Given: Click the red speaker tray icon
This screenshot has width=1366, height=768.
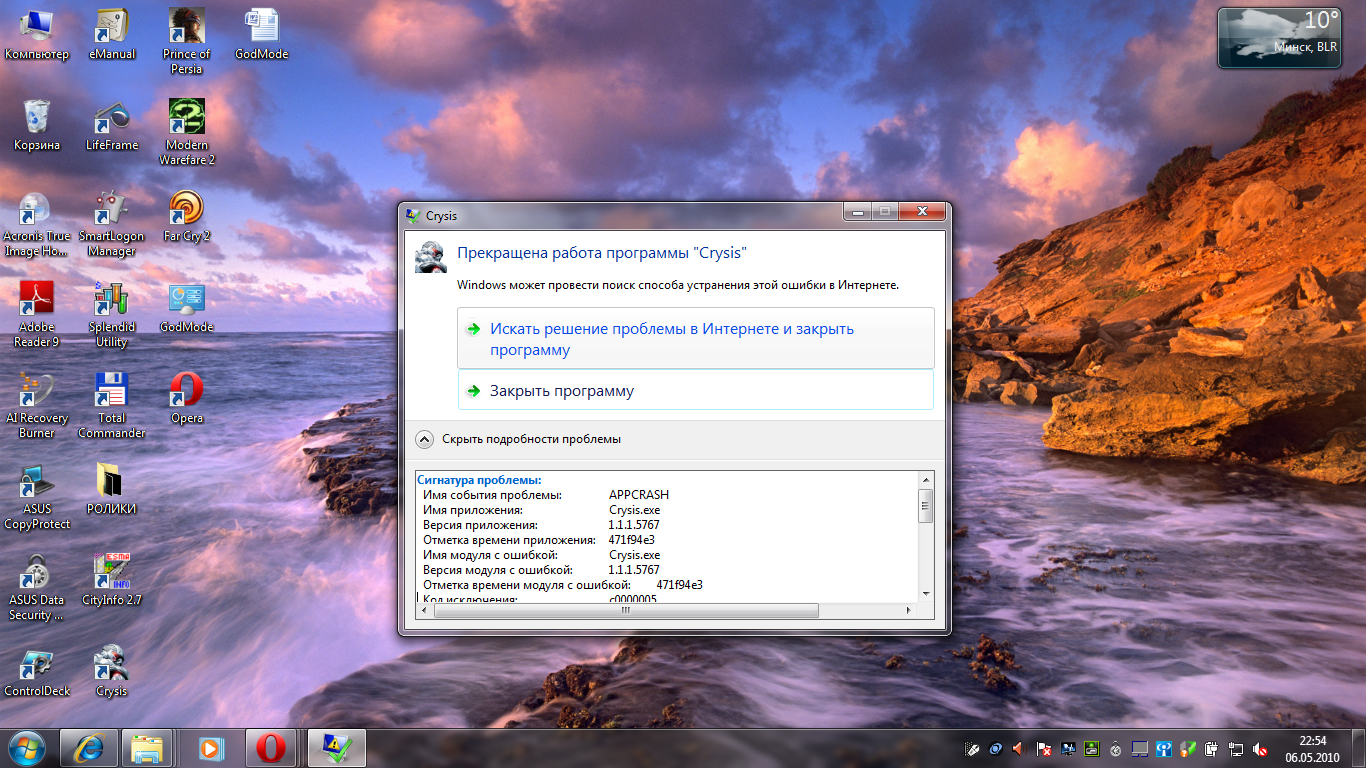Looking at the screenshot, I should click(1020, 748).
